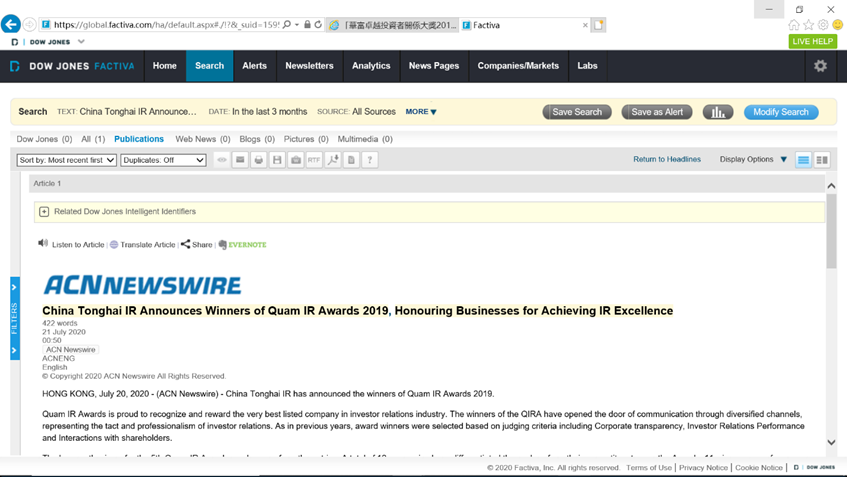Select the Web News tab

click(x=202, y=139)
